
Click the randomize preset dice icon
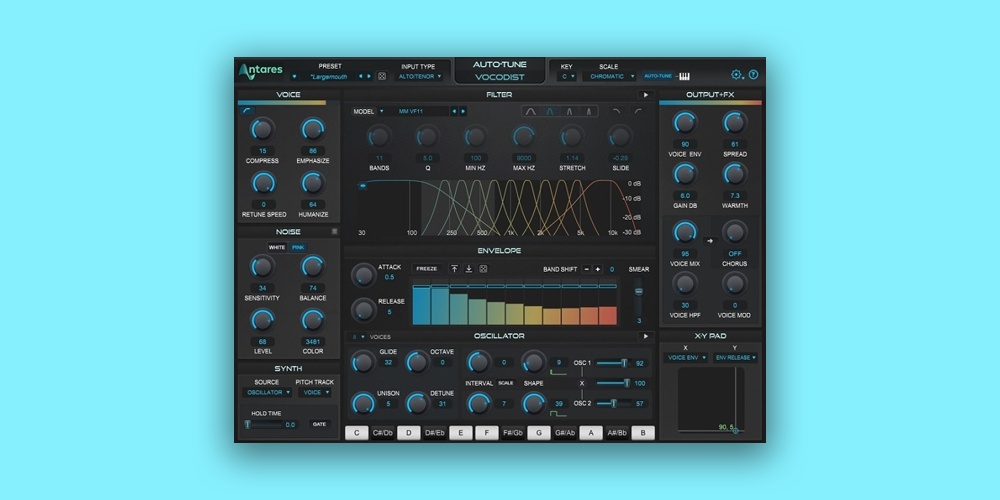[381, 76]
